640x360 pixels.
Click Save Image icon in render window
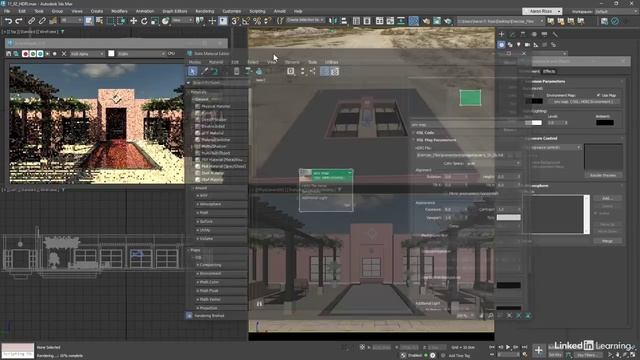point(9,54)
